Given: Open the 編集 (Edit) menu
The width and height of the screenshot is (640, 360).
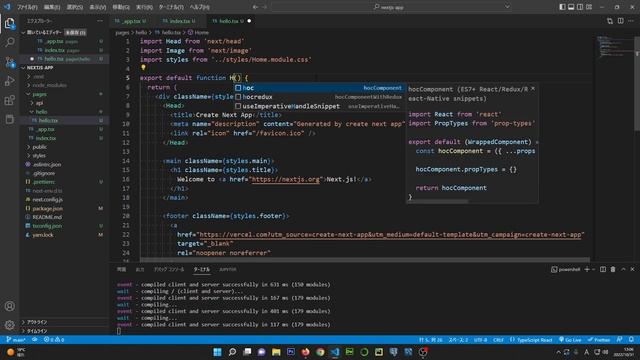Looking at the screenshot, I should [x=51, y=7].
